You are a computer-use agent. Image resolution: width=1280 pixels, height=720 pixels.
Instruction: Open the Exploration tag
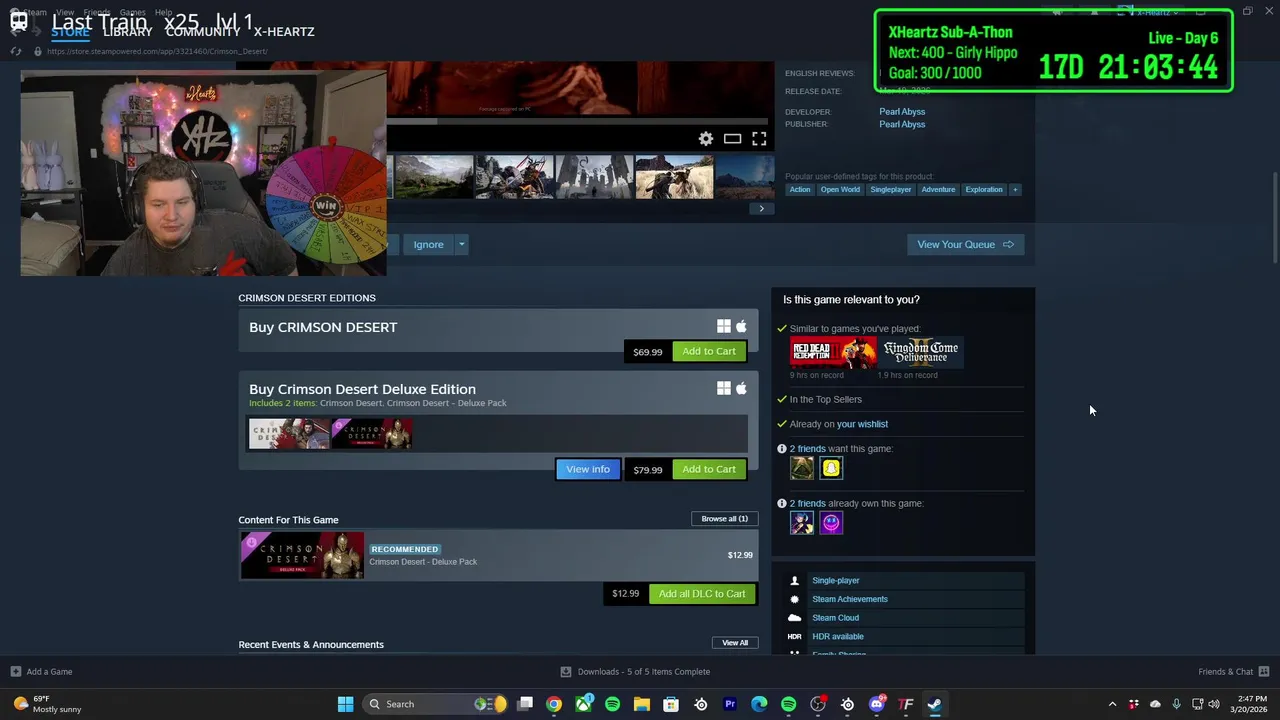pos(984,189)
